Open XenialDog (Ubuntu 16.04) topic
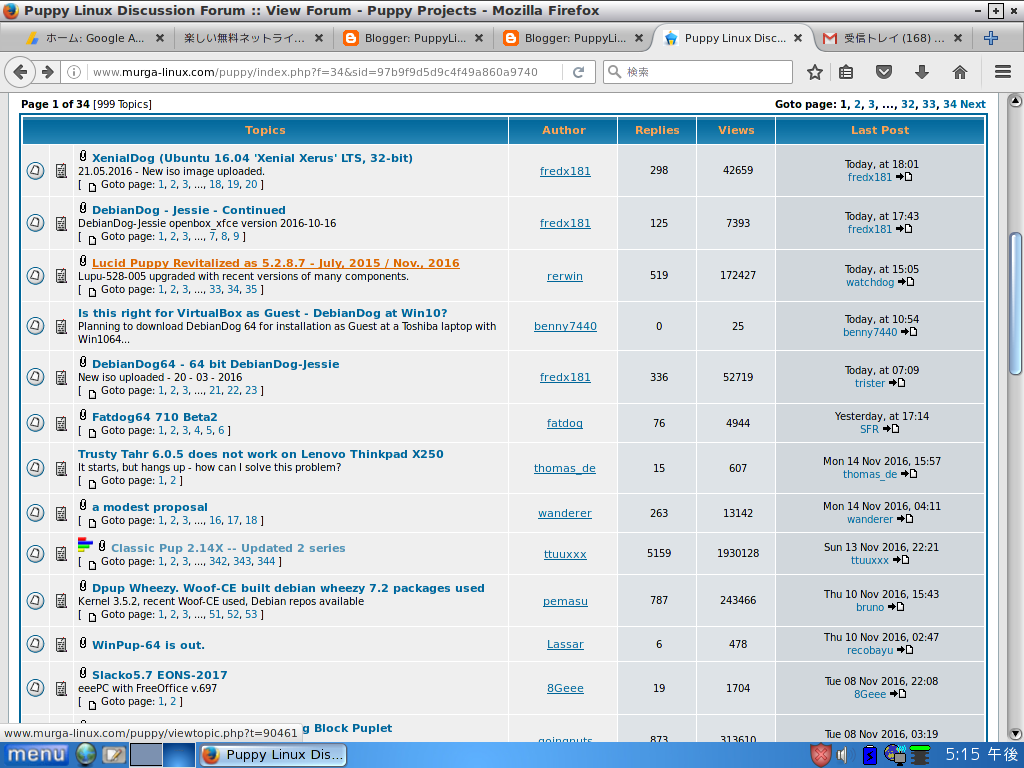The width and height of the screenshot is (1024, 768). (252, 158)
